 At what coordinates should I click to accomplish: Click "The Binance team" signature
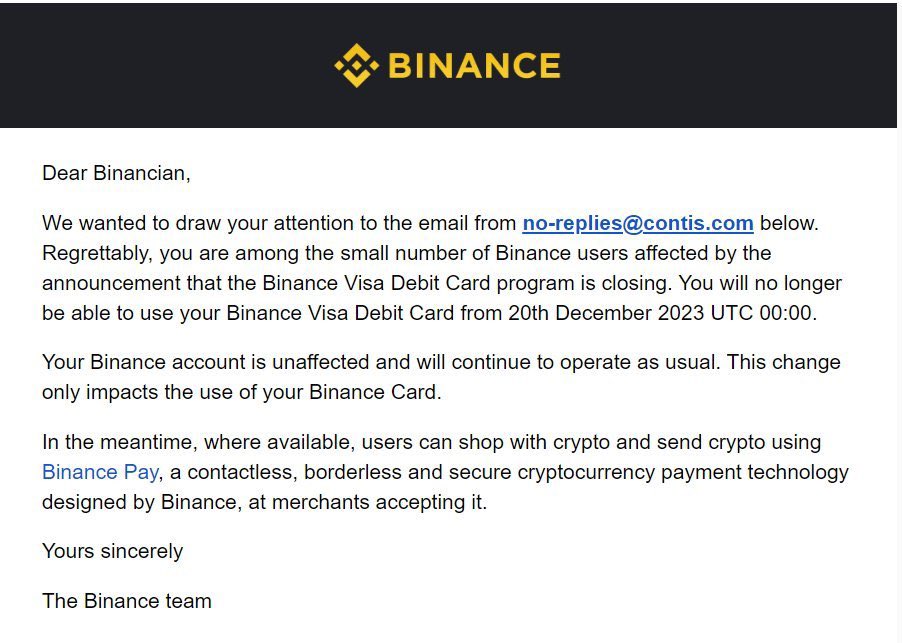pyautogui.click(x=127, y=601)
